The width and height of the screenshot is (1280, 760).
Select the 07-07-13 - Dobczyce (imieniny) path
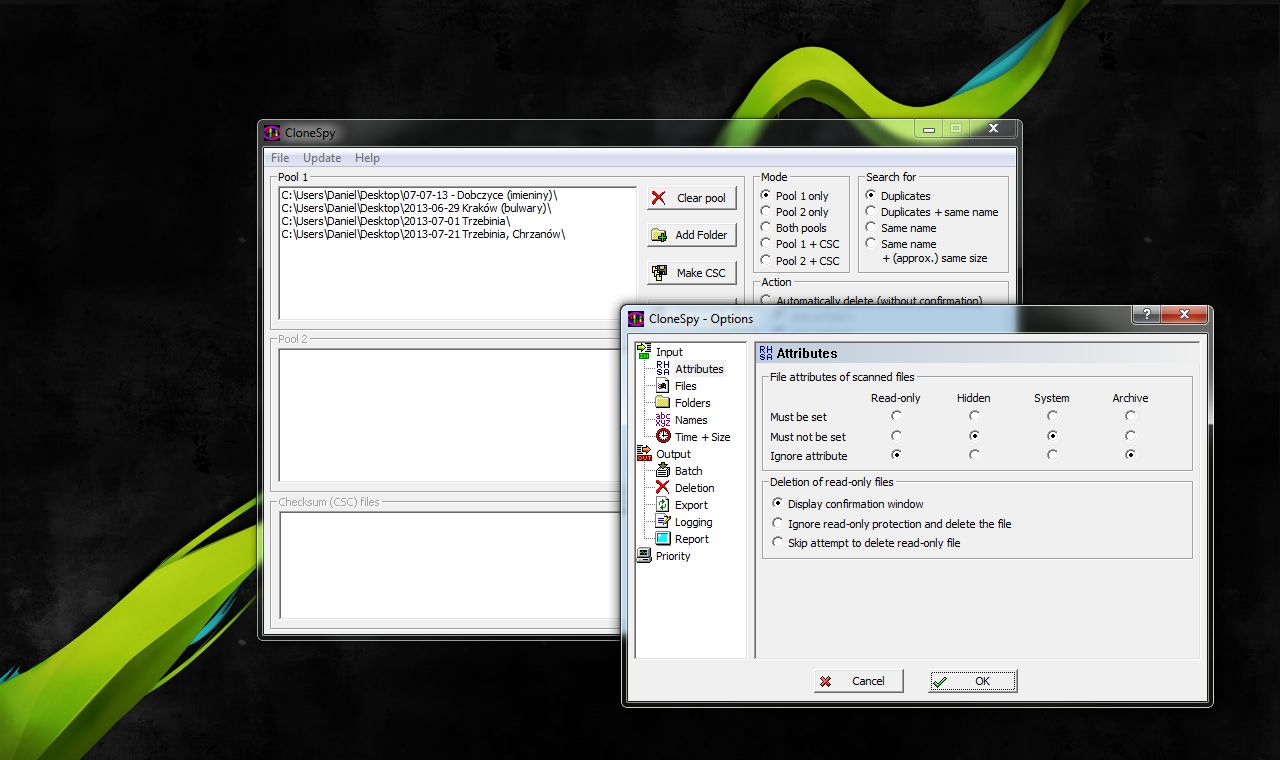click(x=419, y=195)
